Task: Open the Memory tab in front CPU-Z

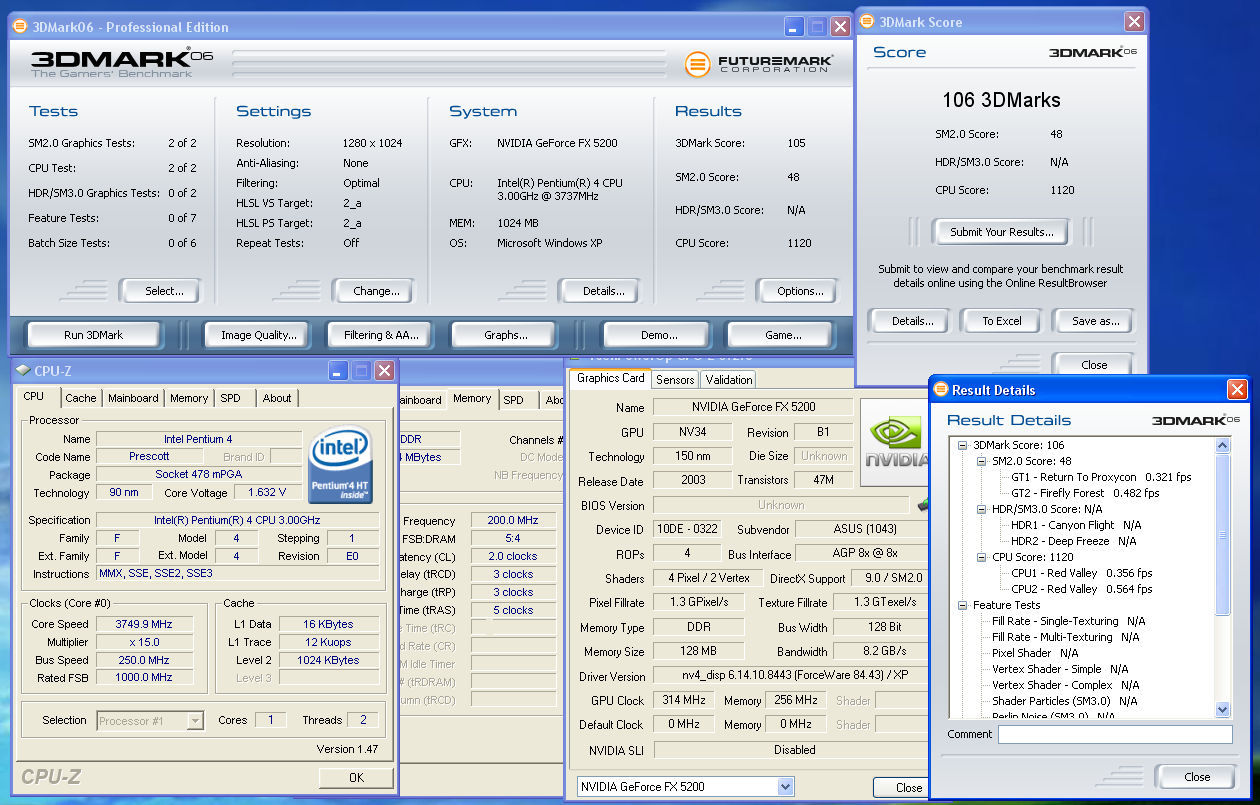Action: [189, 398]
